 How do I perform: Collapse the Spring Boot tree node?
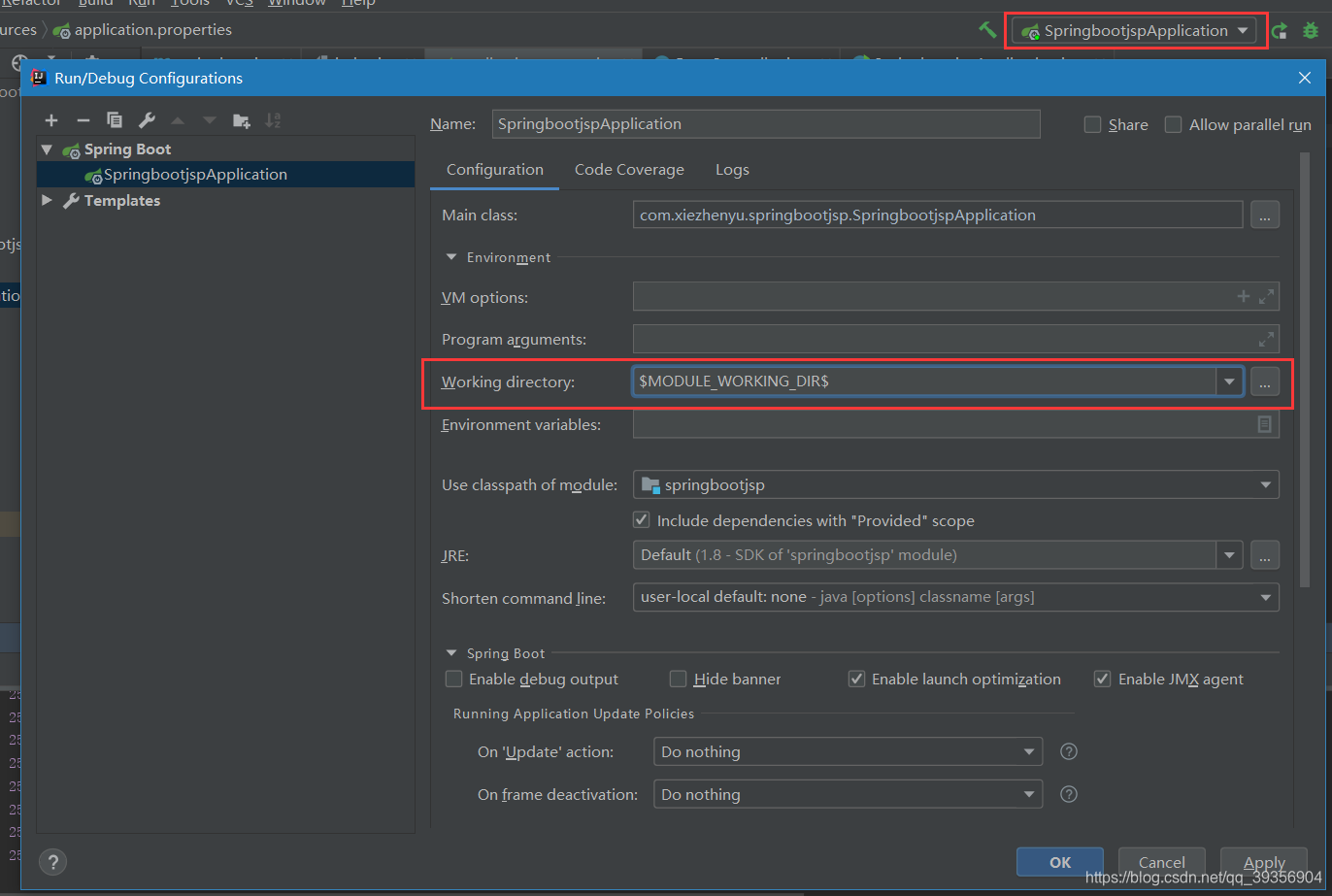(47, 149)
